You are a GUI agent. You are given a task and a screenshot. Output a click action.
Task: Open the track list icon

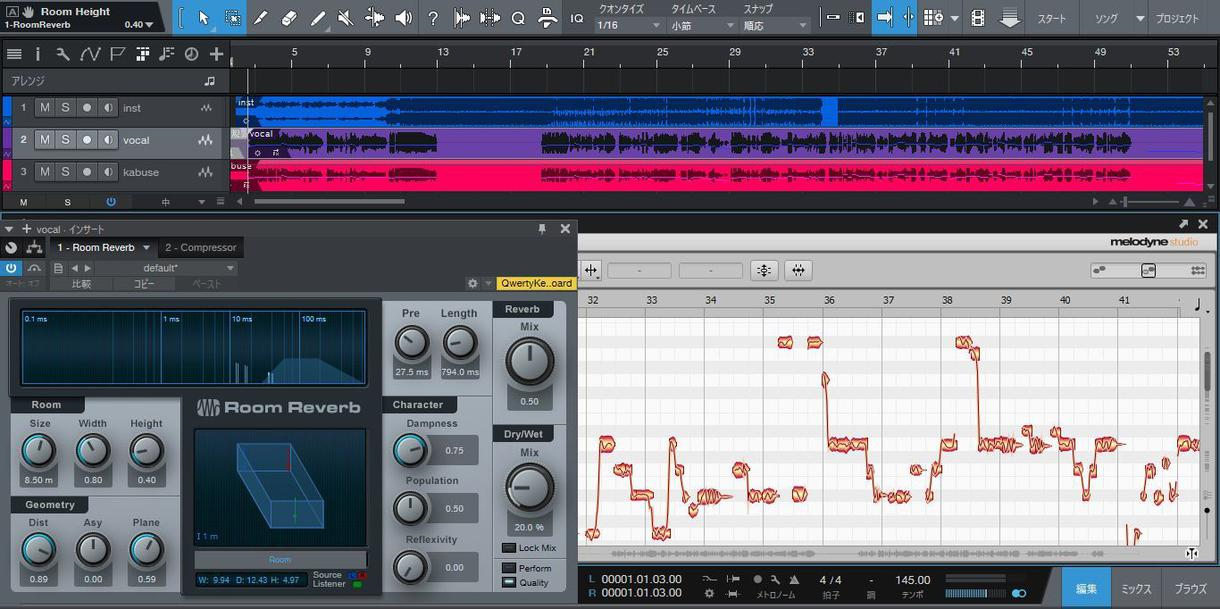point(14,54)
